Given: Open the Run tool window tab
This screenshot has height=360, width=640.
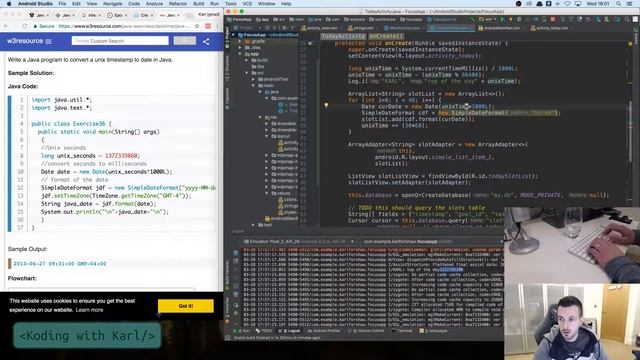Looking at the screenshot, I should click(243, 331).
